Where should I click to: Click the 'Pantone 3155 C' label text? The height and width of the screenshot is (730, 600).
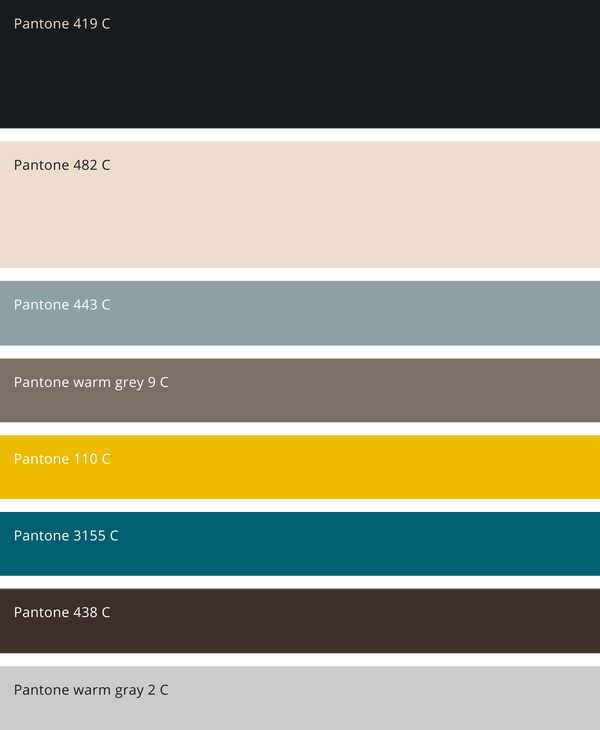point(66,536)
